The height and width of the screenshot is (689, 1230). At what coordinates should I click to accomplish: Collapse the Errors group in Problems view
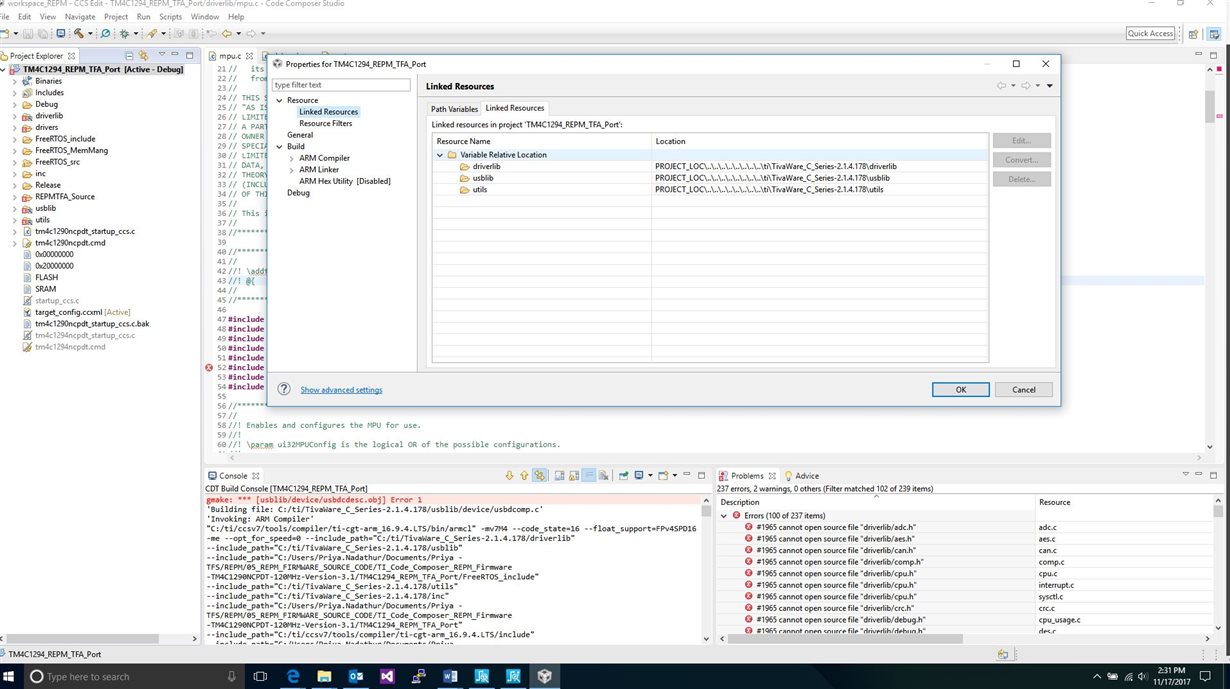(724, 515)
